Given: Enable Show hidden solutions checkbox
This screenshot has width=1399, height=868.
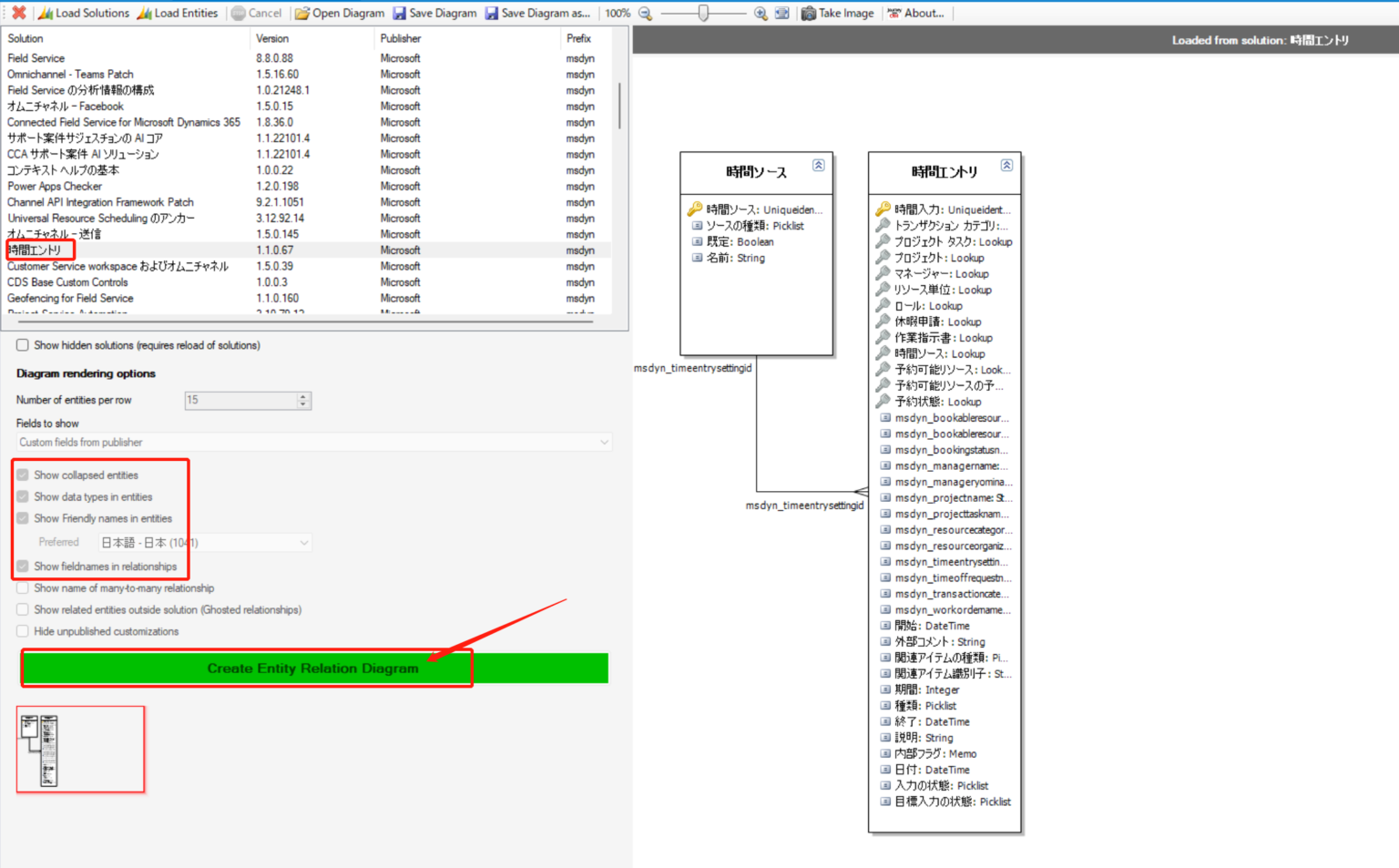Looking at the screenshot, I should click(x=22, y=344).
